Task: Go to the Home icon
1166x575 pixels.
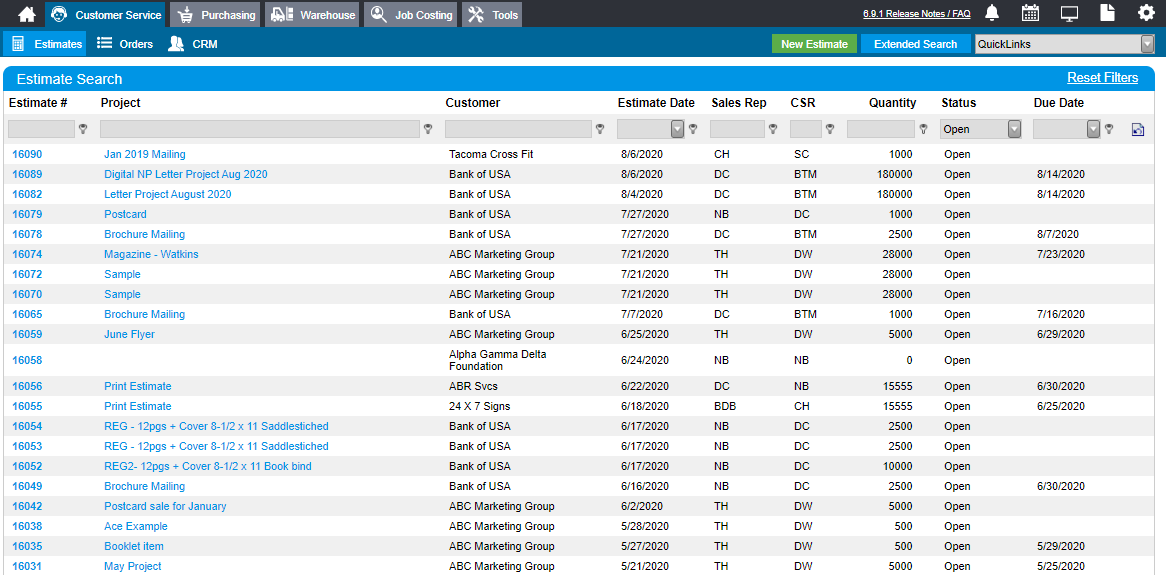Action: [26, 13]
